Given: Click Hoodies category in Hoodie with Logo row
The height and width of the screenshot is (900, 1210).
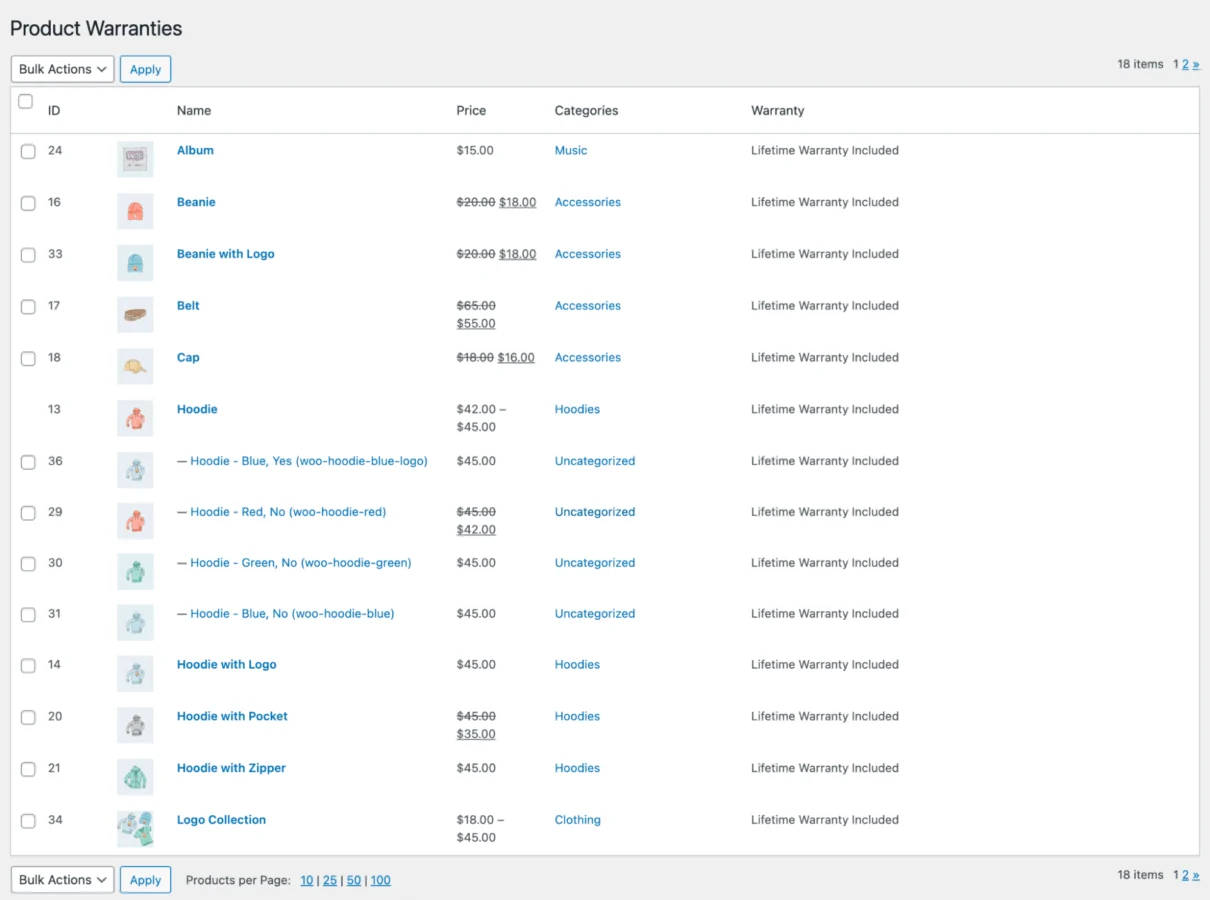Looking at the screenshot, I should tap(577, 665).
